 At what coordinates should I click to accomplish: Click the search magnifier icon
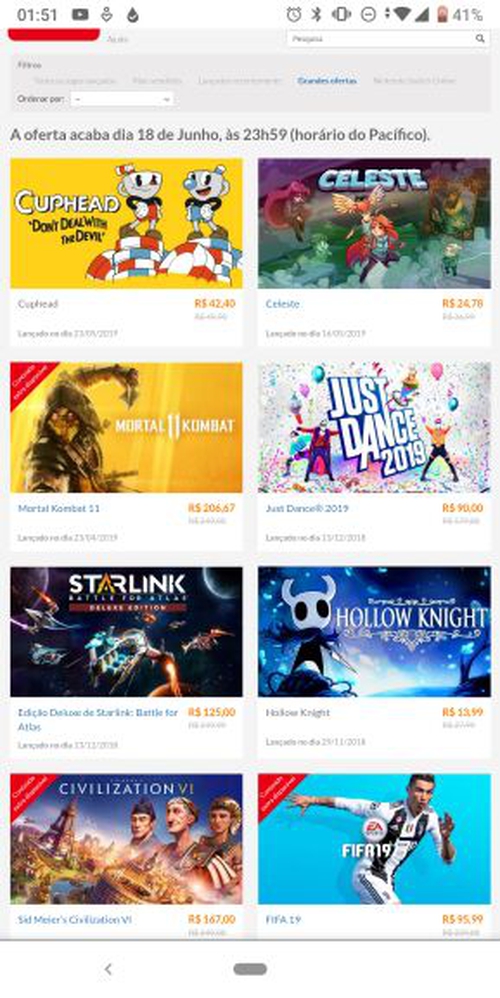pyautogui.click(x=480, y=39)
